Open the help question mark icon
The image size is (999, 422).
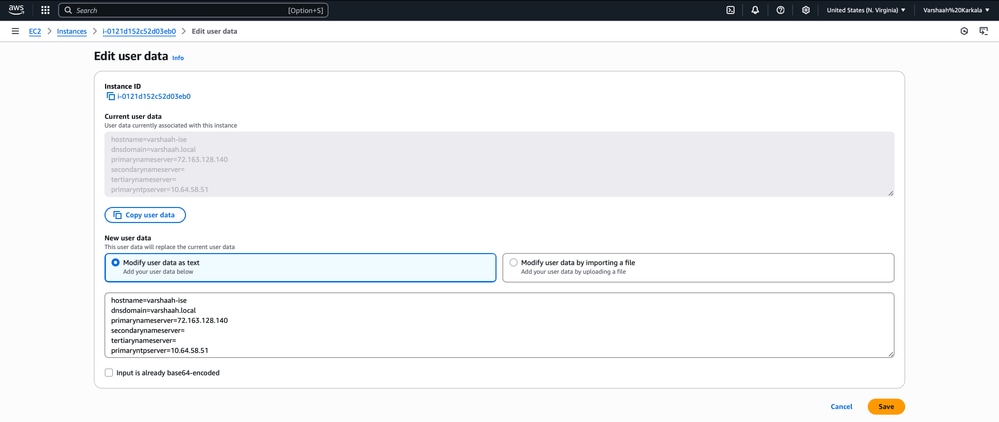point(780,10)
